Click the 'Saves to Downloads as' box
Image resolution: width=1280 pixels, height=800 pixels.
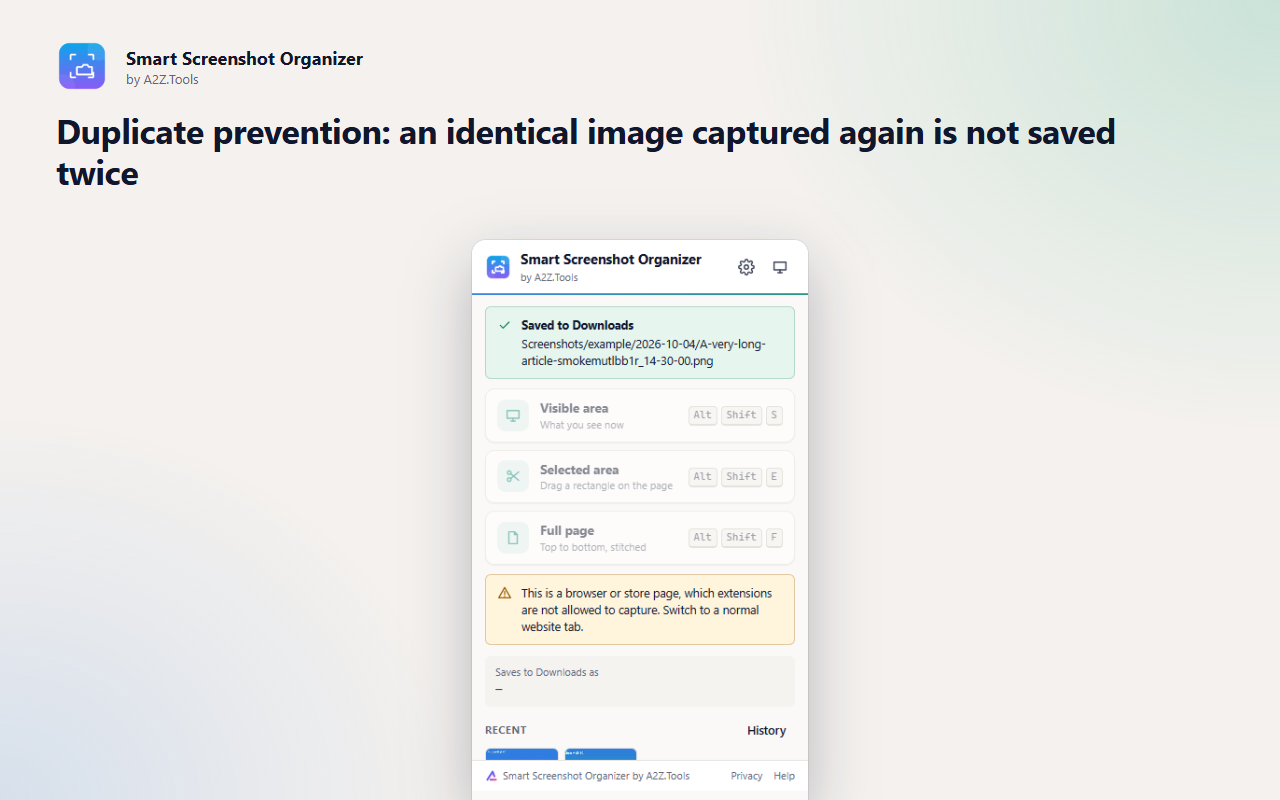click(640, 681)
